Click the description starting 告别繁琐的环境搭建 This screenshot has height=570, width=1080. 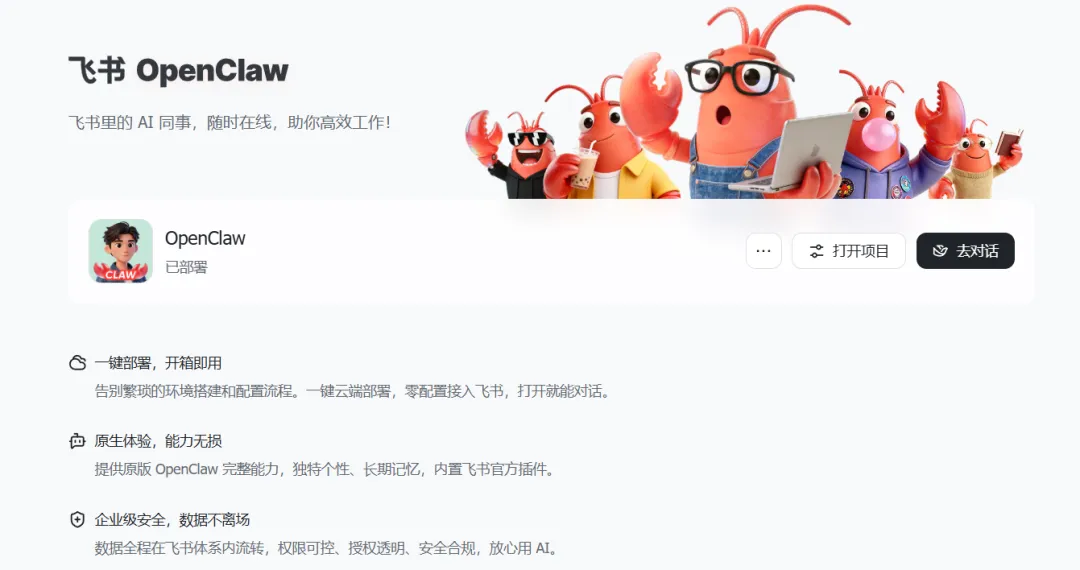tap(352, 391)
